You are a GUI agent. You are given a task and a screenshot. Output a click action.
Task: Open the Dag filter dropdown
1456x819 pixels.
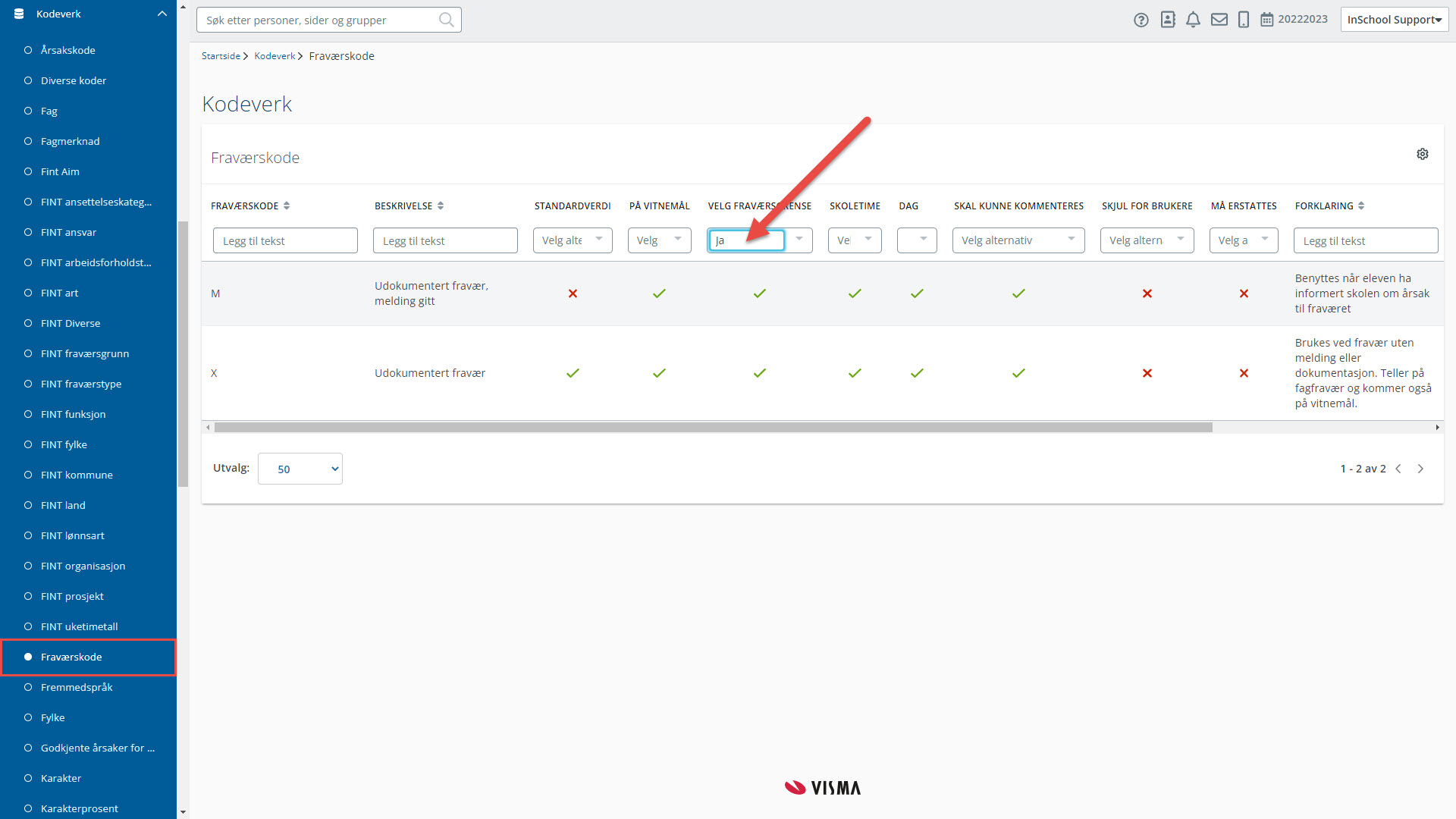click(917, 240)
